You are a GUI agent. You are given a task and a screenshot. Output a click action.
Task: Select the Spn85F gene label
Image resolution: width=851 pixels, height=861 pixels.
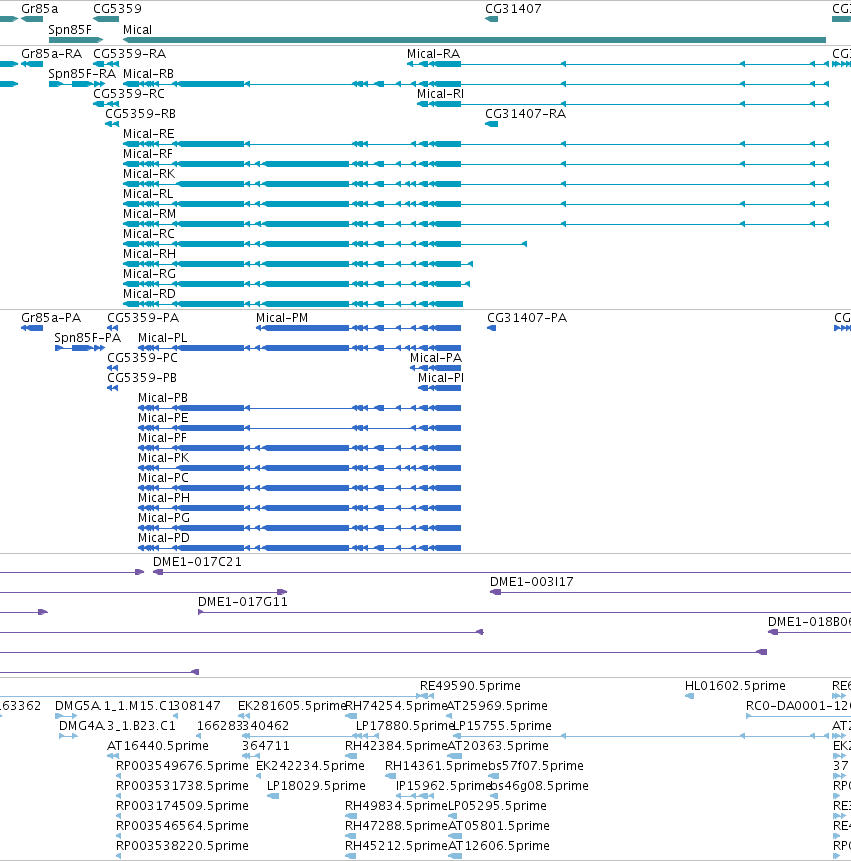tap(70, 30)
